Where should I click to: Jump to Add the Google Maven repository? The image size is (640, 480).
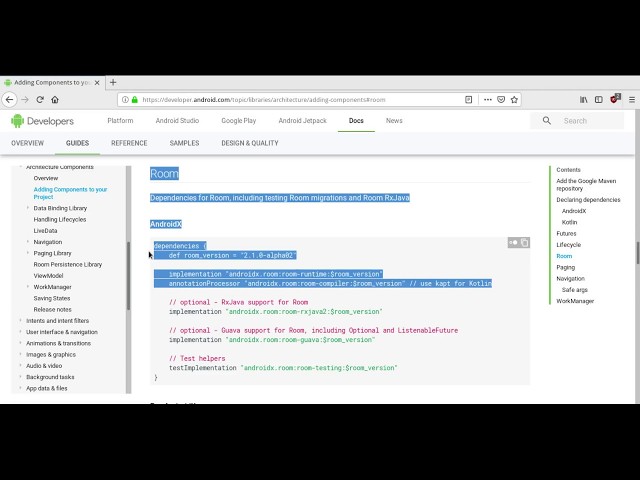(586, 184)
